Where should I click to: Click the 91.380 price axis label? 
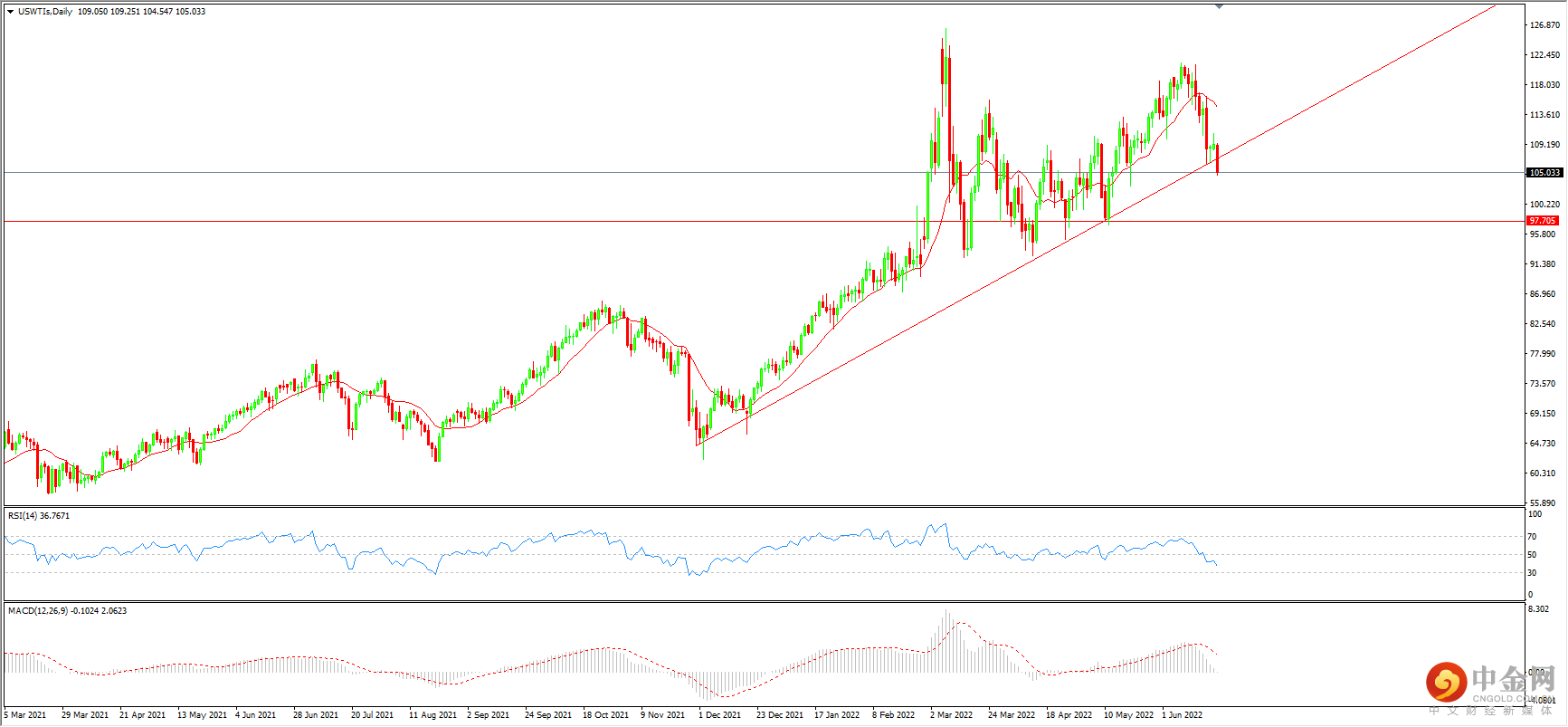click(1543, 264)
